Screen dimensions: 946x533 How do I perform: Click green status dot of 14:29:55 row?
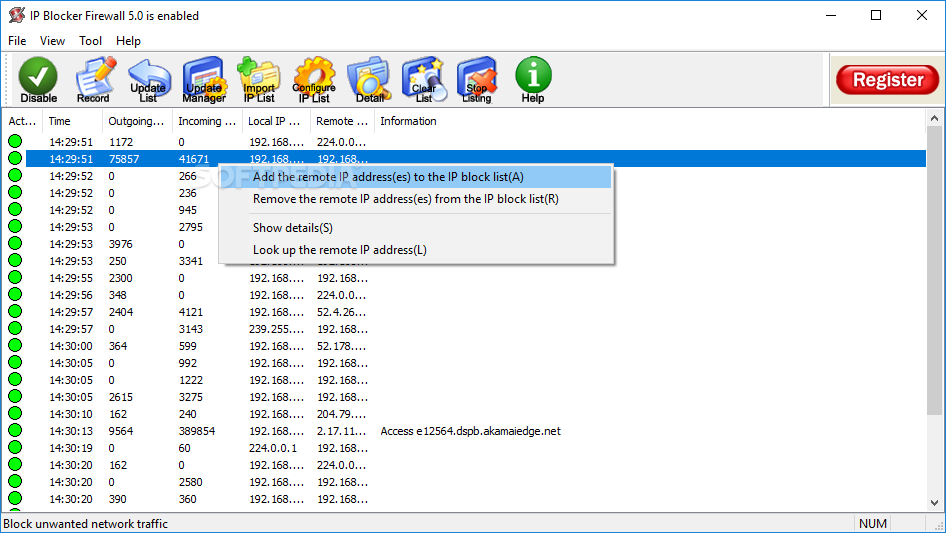pos(15,277)
